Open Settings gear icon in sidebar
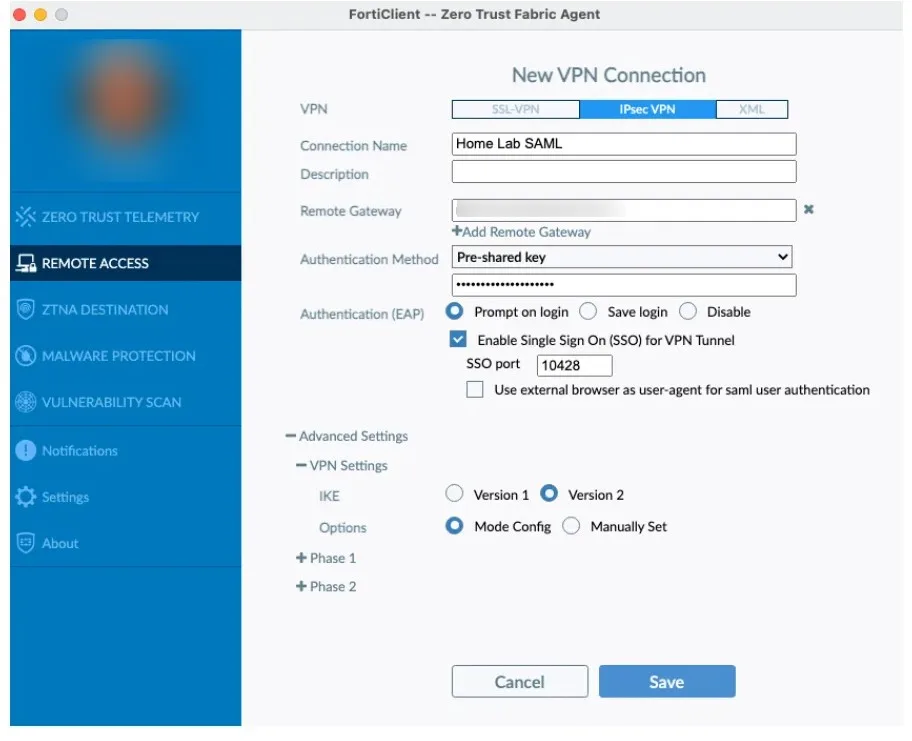Image resolution: width=912 pixels, height=741 pixels. 26,497
